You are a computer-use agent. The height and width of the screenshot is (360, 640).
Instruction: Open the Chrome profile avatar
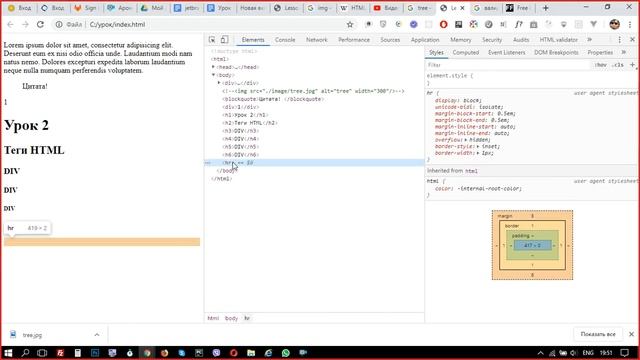[614, 24]
